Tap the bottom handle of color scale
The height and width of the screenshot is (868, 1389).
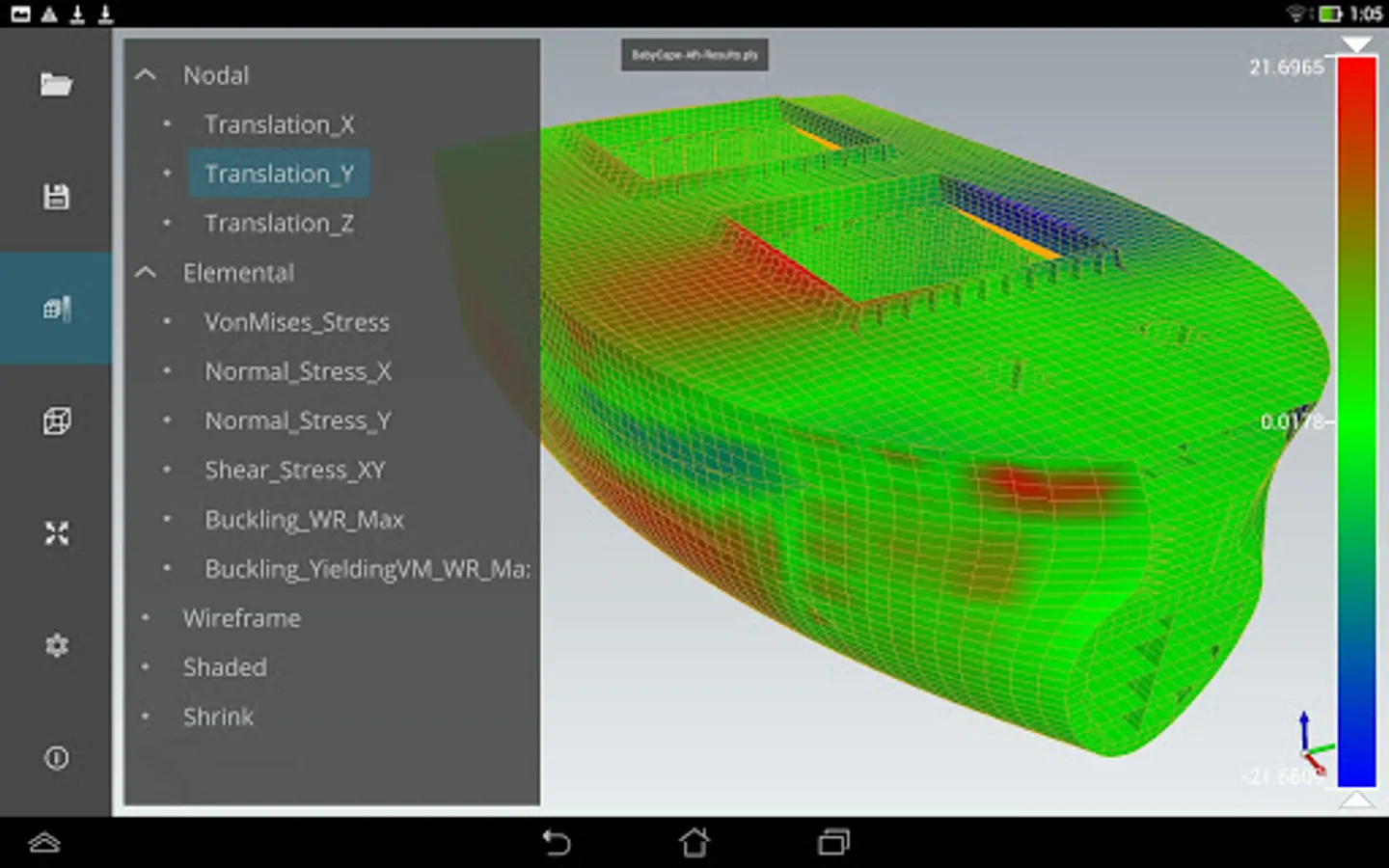[1356, 799]
